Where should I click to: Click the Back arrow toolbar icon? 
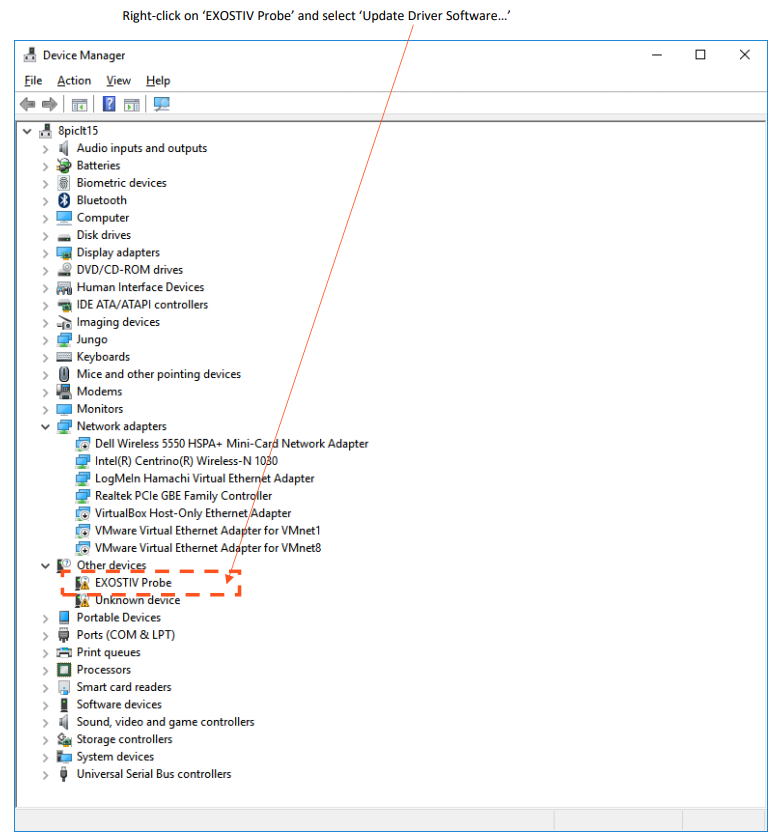coord(27,104)
